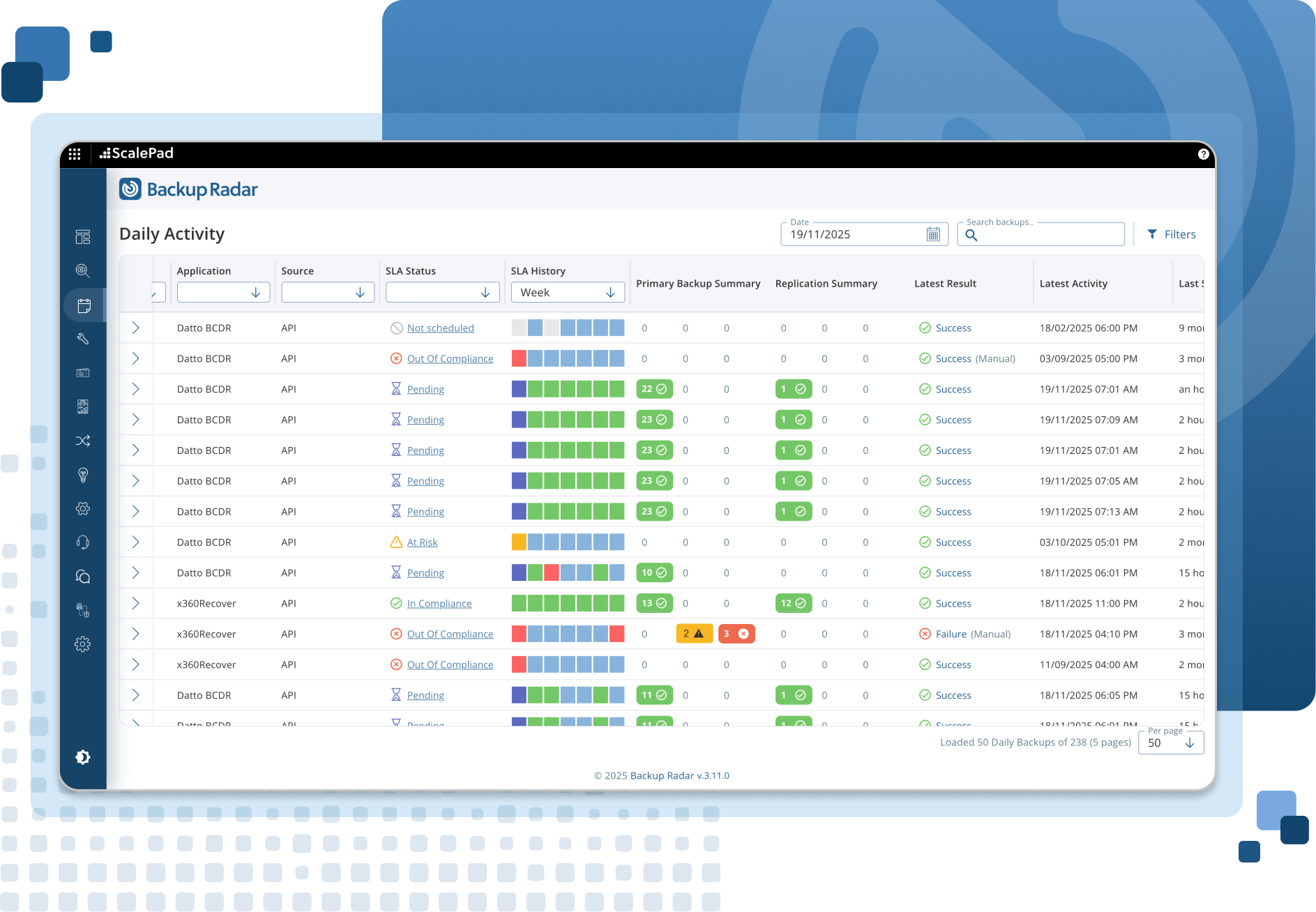The width and height of the screenshot is (1316, 912).
Task: Click the At Risk status link
Action: click(422, 542)
